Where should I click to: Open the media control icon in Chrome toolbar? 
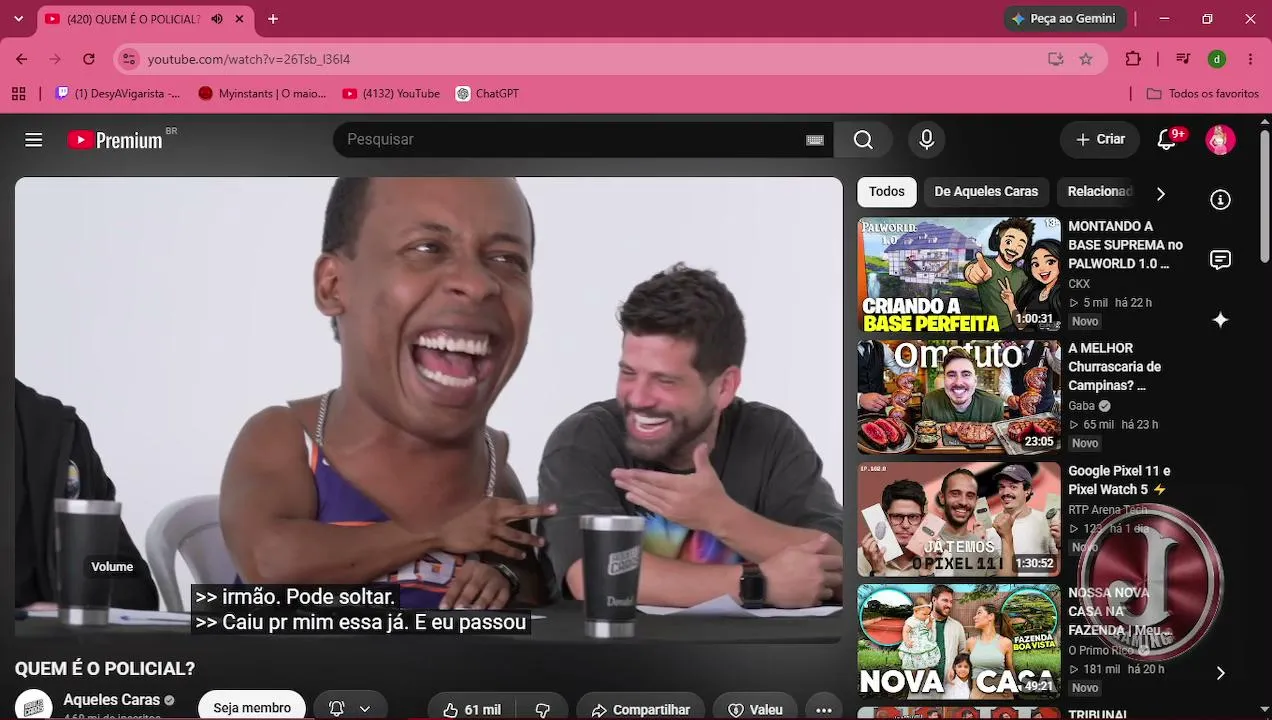(x=1183, y=59)
